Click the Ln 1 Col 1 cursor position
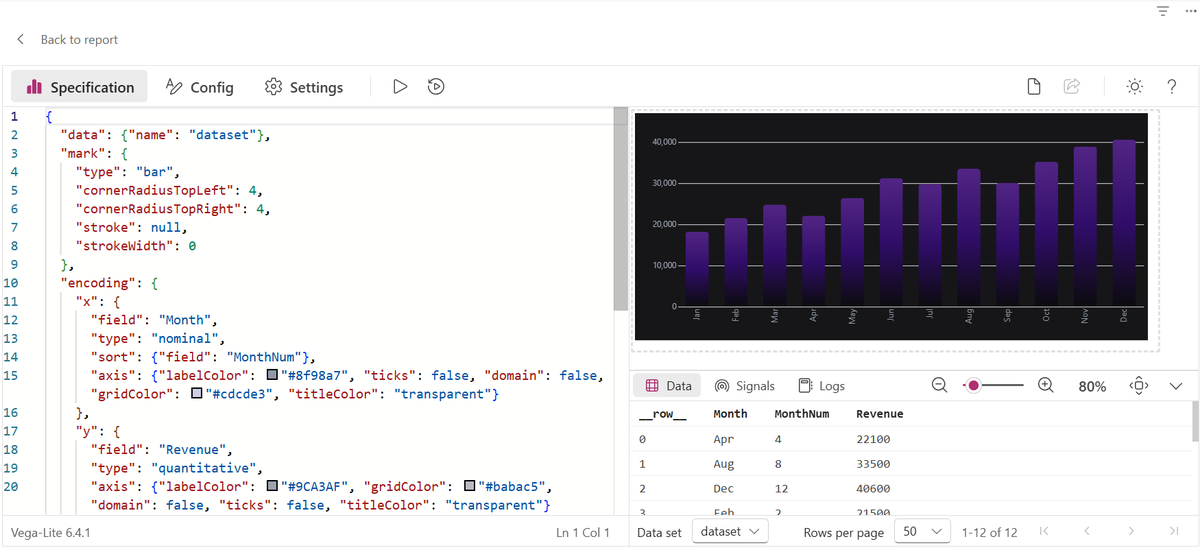 click(x=583, y=533)
